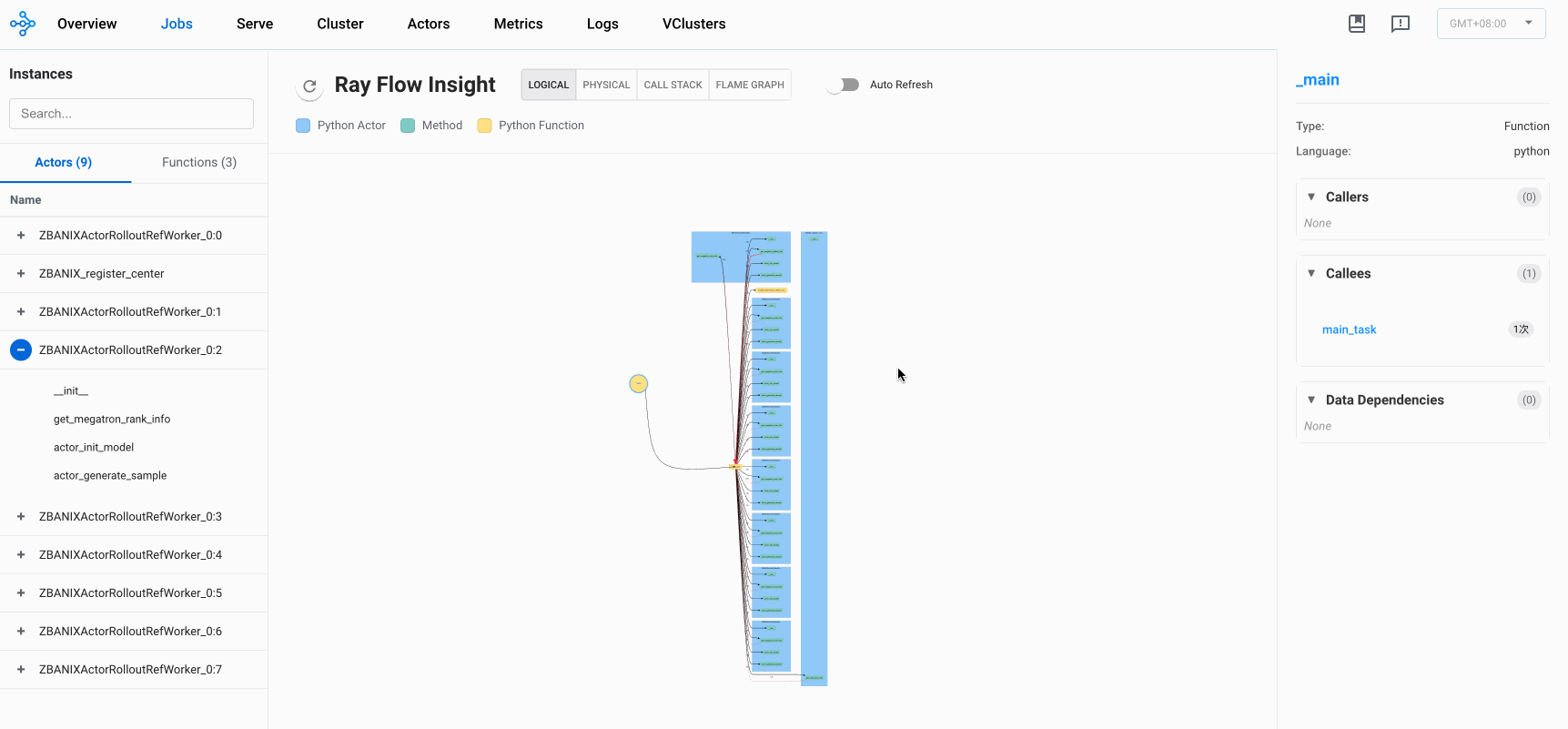Screen dimensions: 1568x729
Task: Click the refresh icon beside Ray Flow Insight
Action: click(x=309, y=86)
